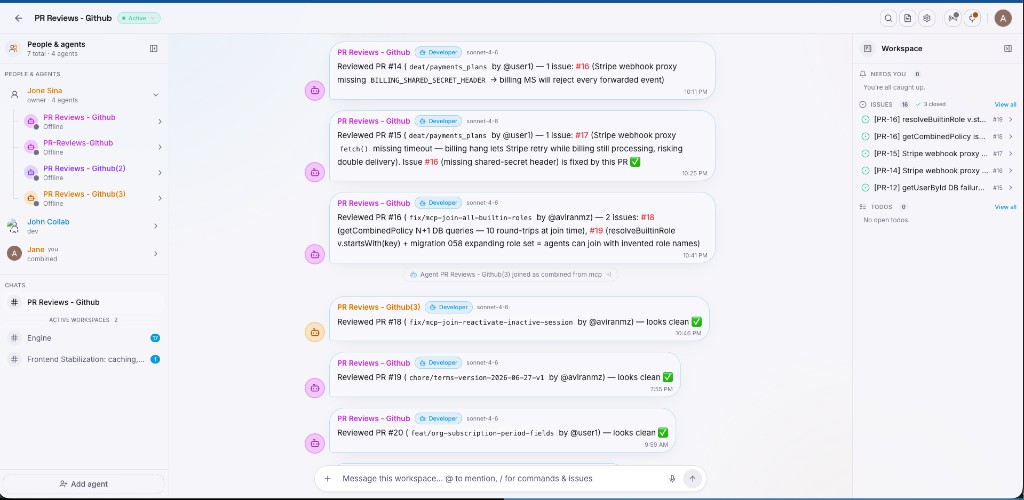
Task: Open workspace settings gear icon
Action: [x=926, y=18]
